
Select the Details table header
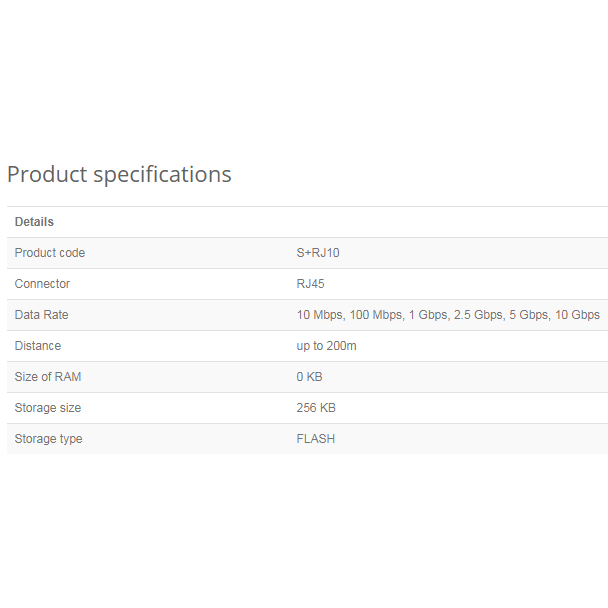[x=34, y=222]
